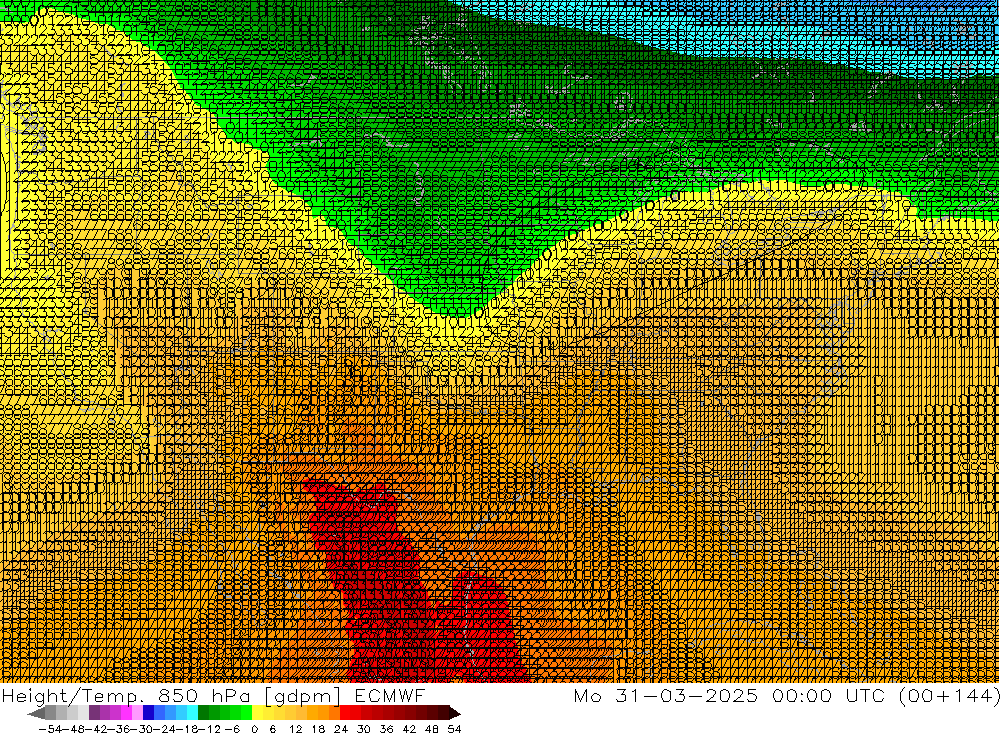Click the "850 hPa" level label
The width and height of the screenshot is (1000, 733).
point(203,695)
